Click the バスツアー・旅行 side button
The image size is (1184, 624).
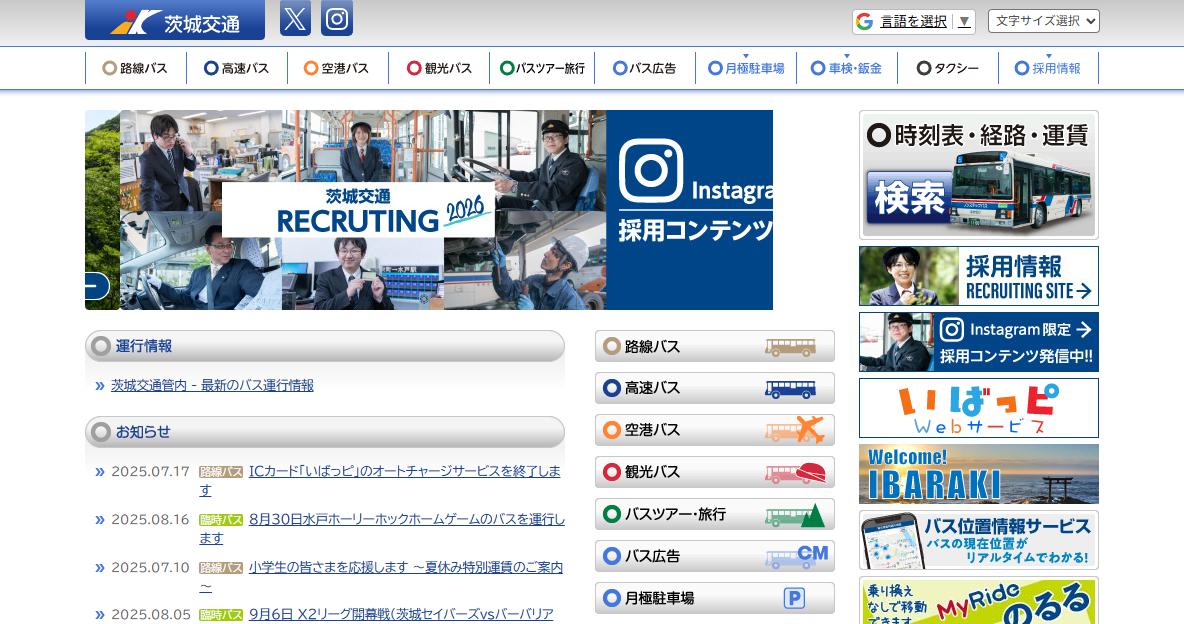[714, 514]
